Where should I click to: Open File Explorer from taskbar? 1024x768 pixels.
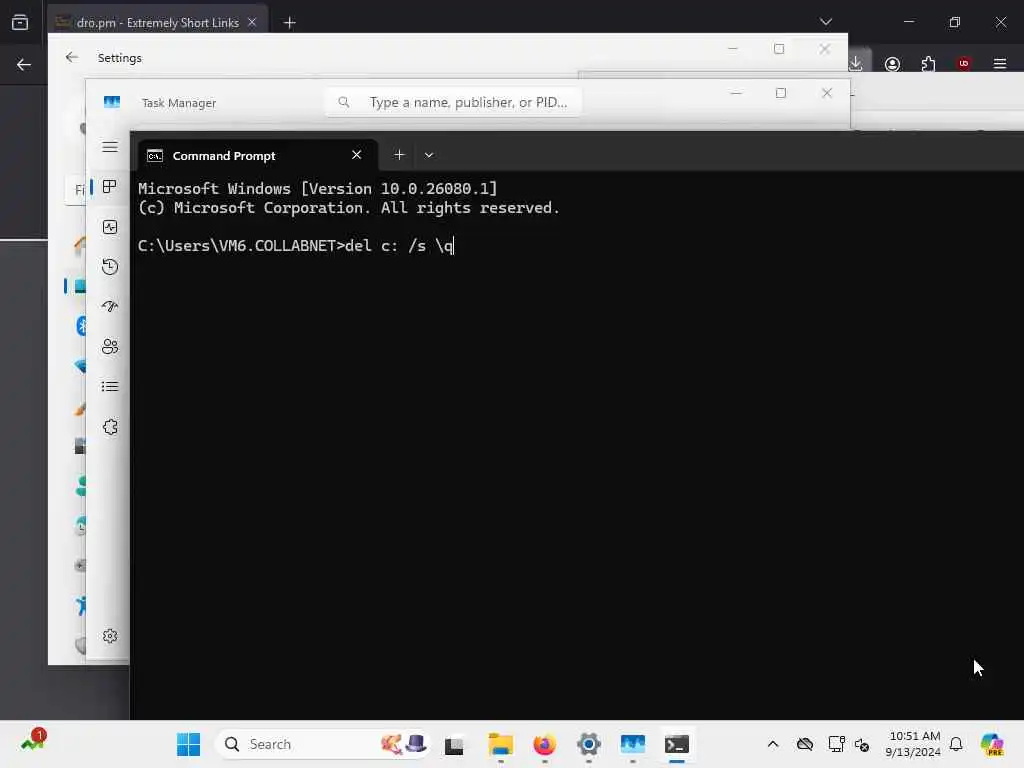500,744
